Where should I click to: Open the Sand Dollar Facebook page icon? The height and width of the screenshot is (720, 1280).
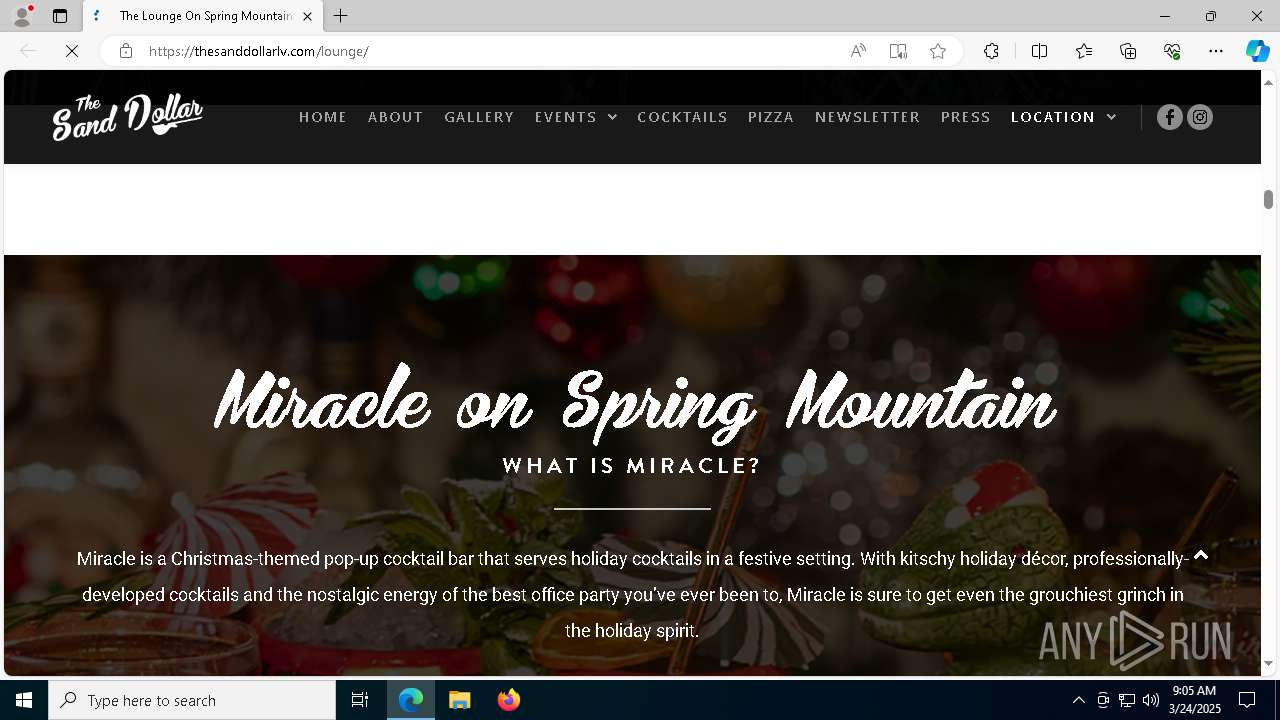[1170, 117]
